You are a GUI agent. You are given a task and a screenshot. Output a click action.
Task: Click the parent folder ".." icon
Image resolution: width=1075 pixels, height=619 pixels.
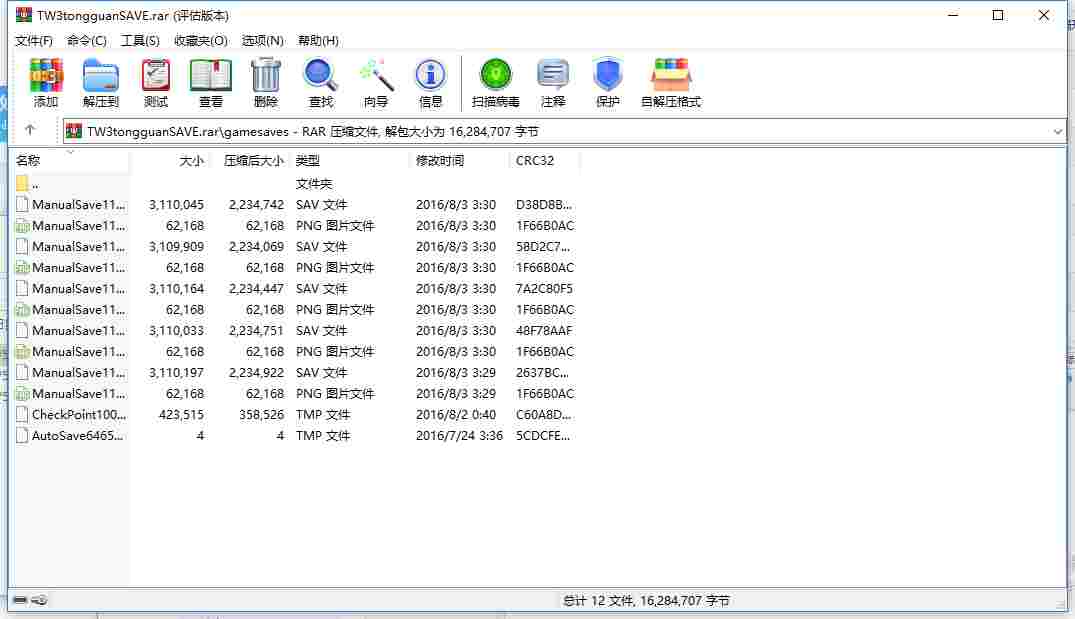(x=22, y=184)
